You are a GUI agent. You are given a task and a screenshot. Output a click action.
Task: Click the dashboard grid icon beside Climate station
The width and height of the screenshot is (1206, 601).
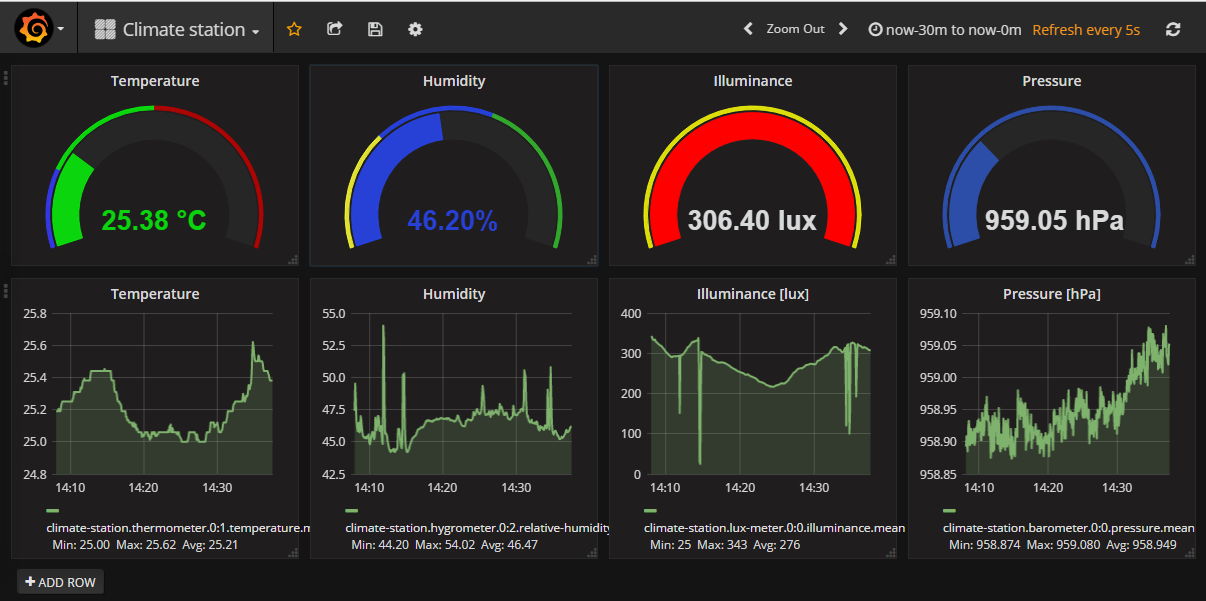tap(104, 28)
